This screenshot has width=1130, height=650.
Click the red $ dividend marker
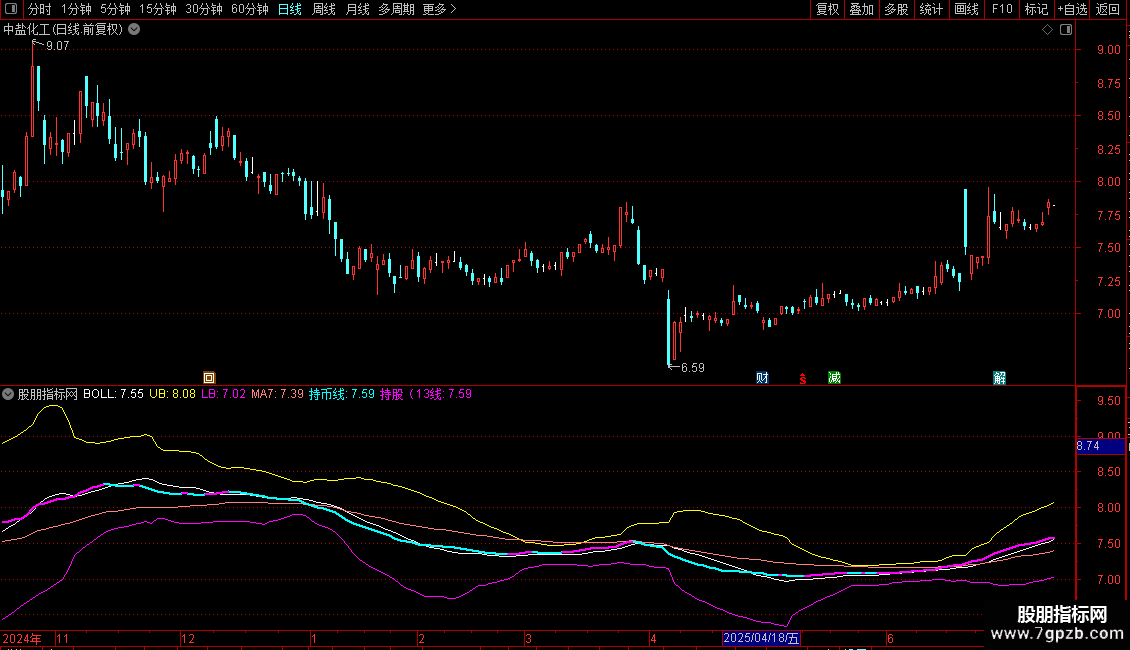pos(803,378)
